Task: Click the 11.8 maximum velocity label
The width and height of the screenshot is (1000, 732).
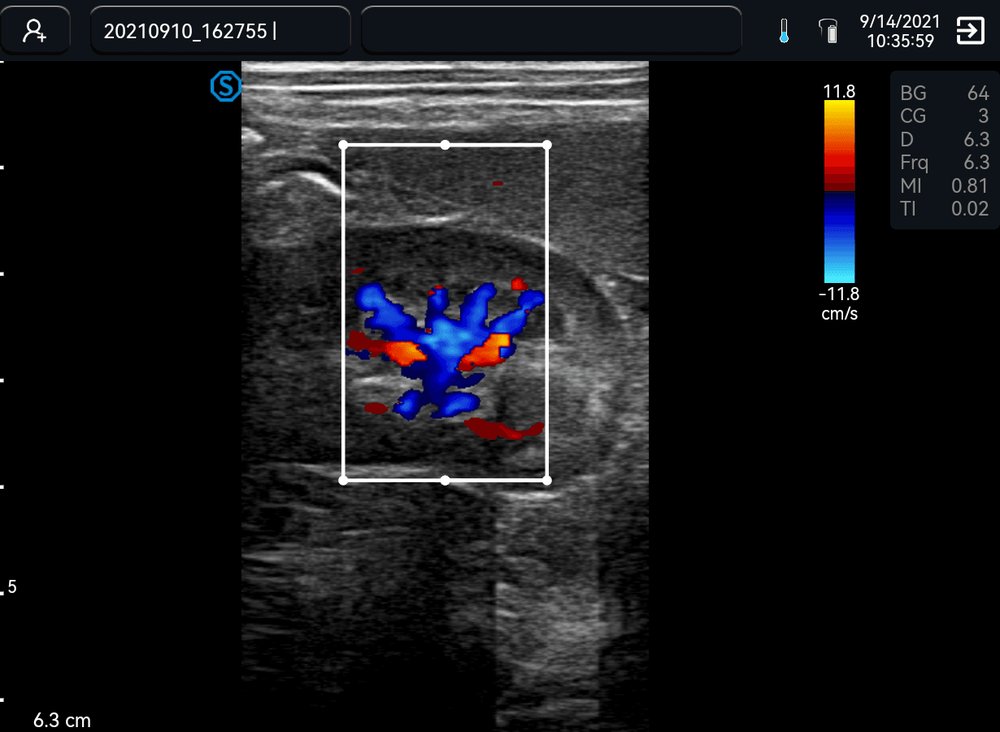Action: pyautogui.click(x=839, y=91)
